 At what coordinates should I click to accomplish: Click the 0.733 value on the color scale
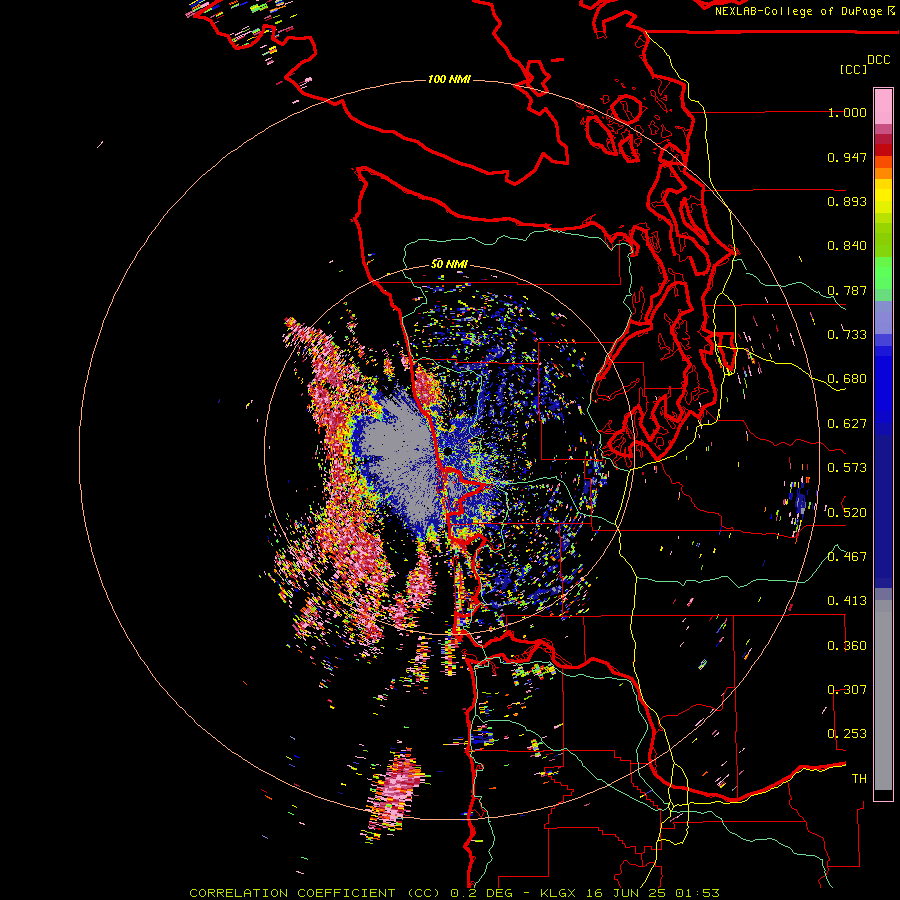tap(847, 335)
